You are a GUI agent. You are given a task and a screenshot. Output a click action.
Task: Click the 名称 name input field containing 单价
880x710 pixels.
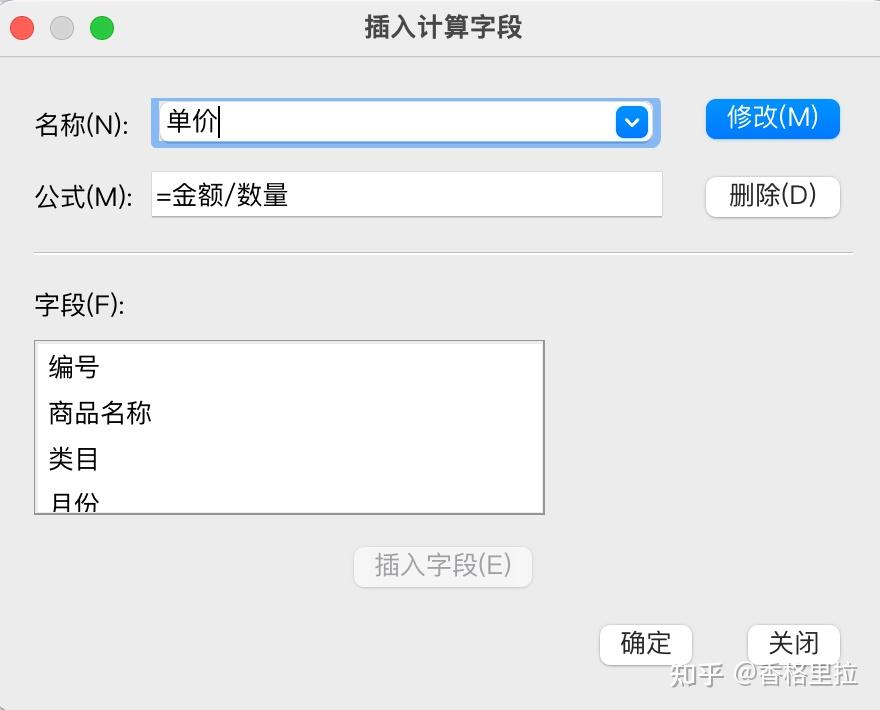point(385,123)
